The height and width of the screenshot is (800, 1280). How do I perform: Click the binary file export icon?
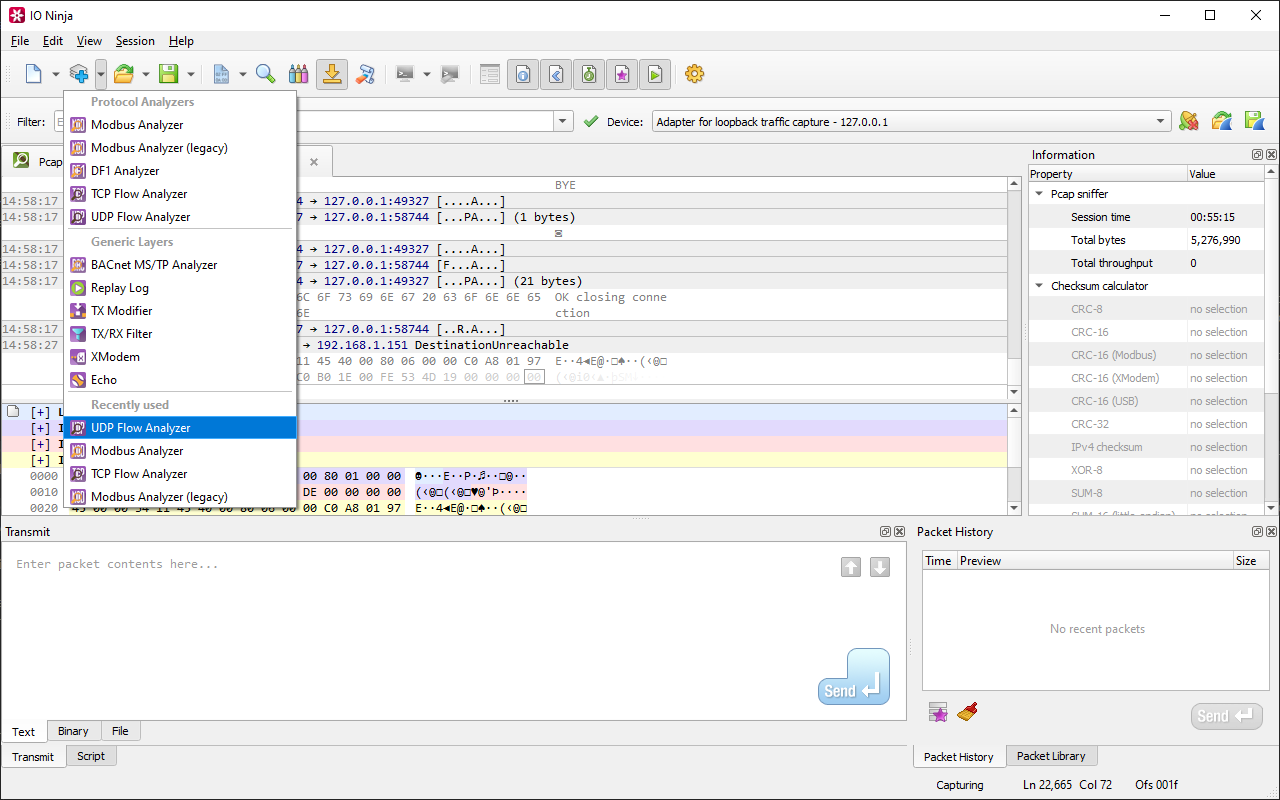tap(221, 74)
